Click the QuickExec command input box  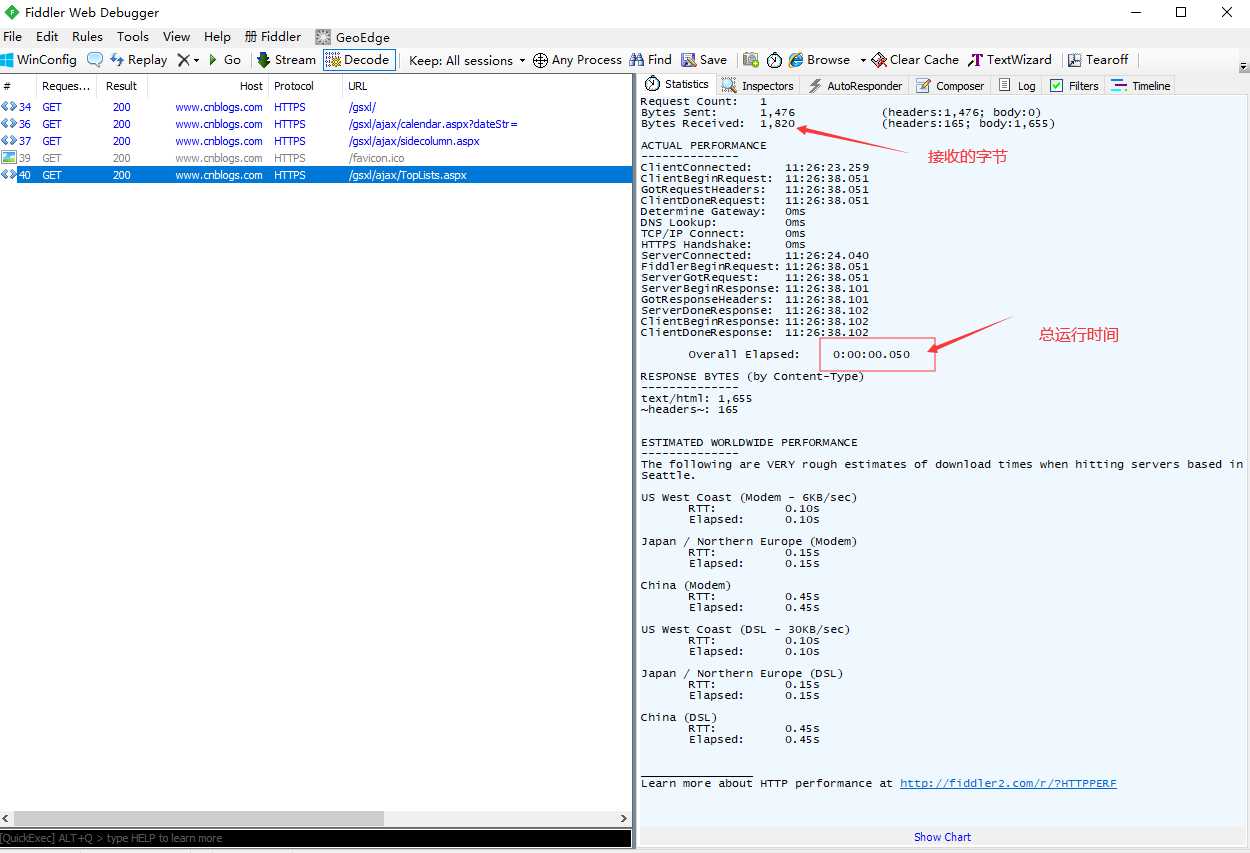click(x=316, y=838)
